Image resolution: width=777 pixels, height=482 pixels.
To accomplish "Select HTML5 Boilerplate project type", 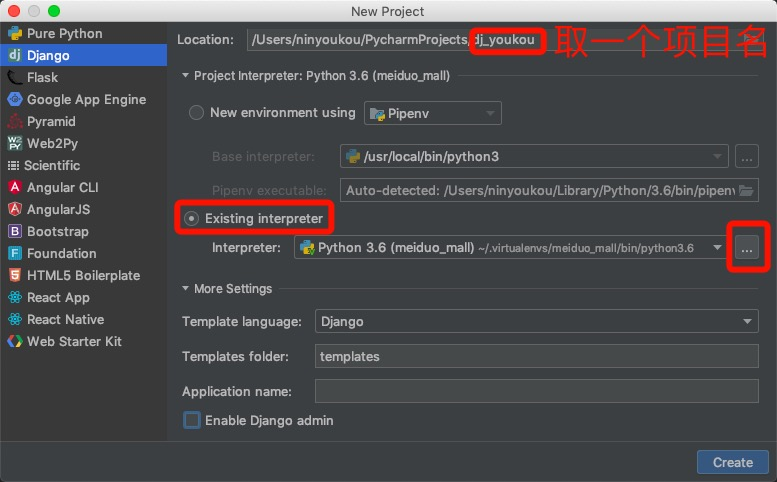I will click(x=83, y=275).
